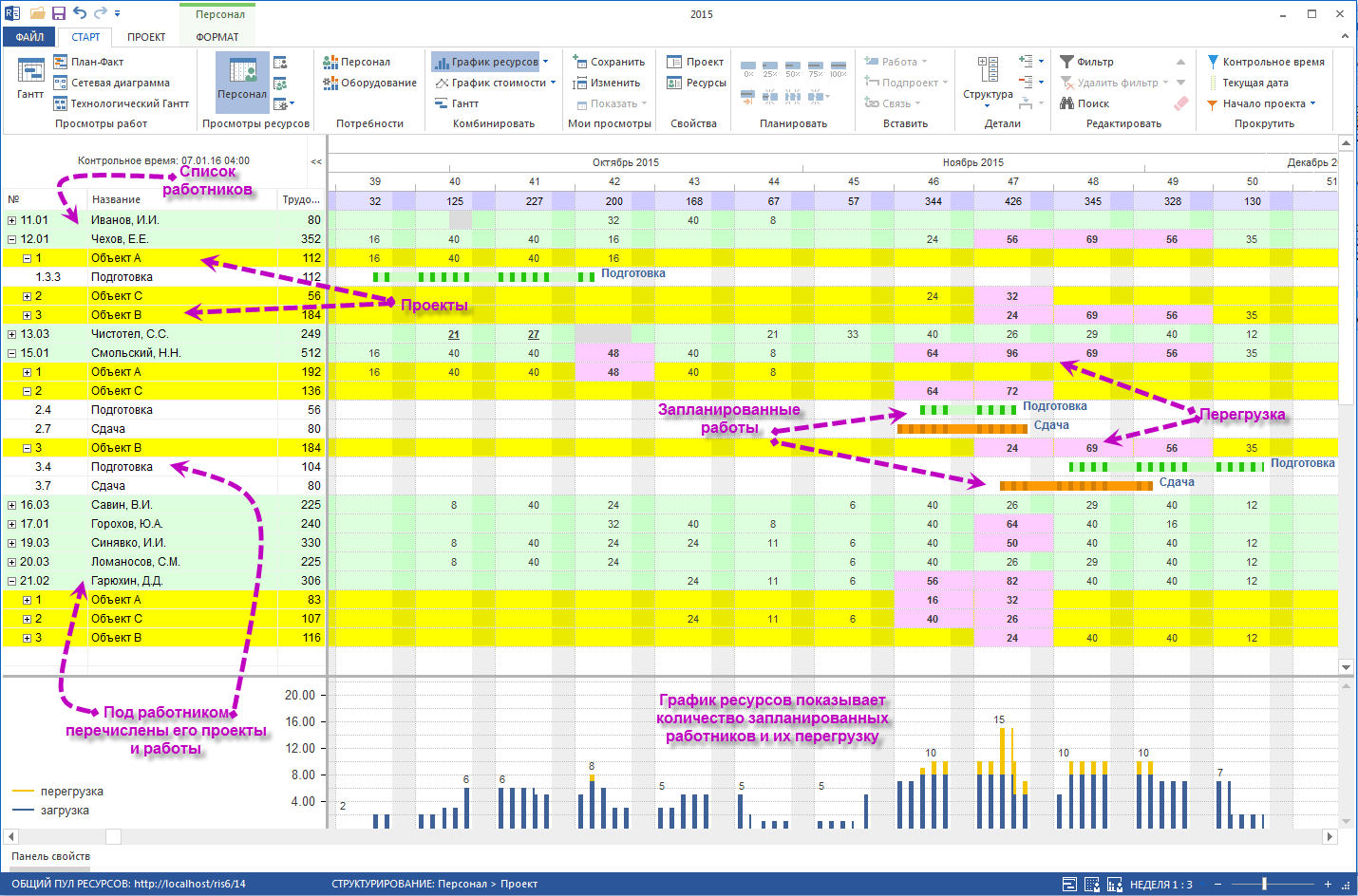The image size is (1358, 896).
Task: Toggle График ресурсов combined view
Action: coord(485,62)
